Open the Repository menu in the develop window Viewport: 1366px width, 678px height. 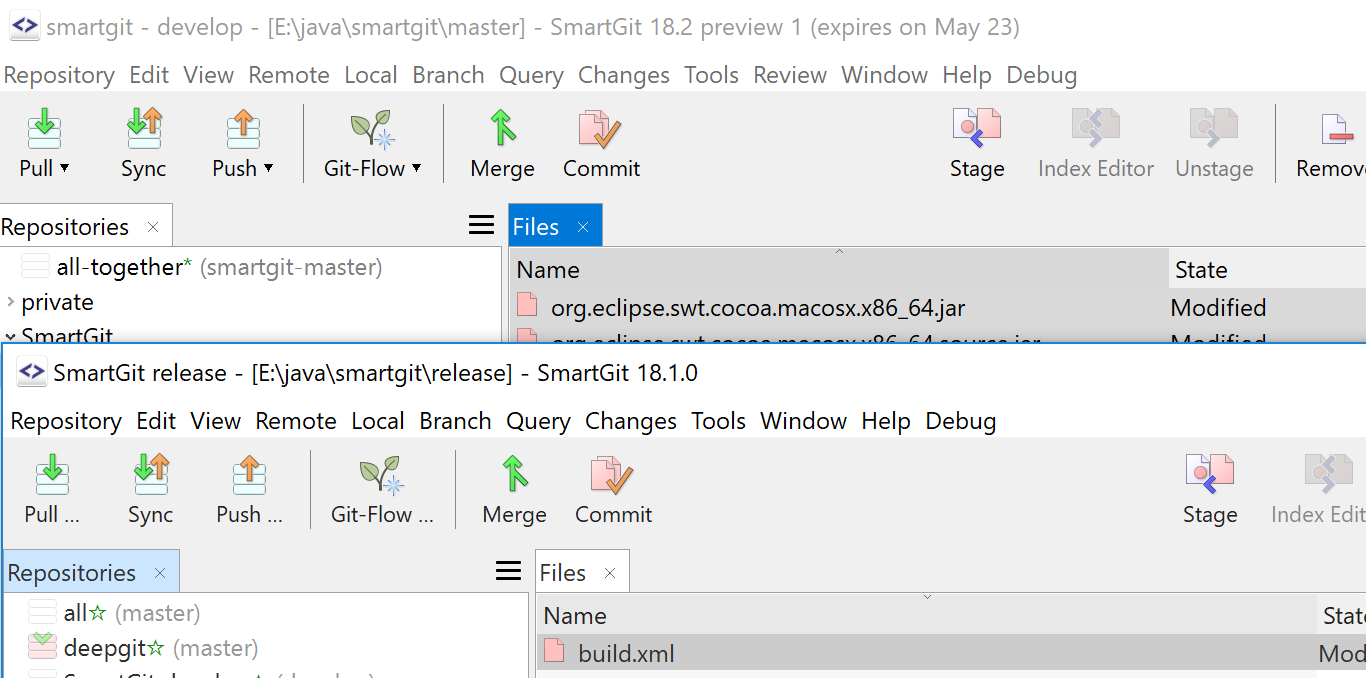(59, 75)
